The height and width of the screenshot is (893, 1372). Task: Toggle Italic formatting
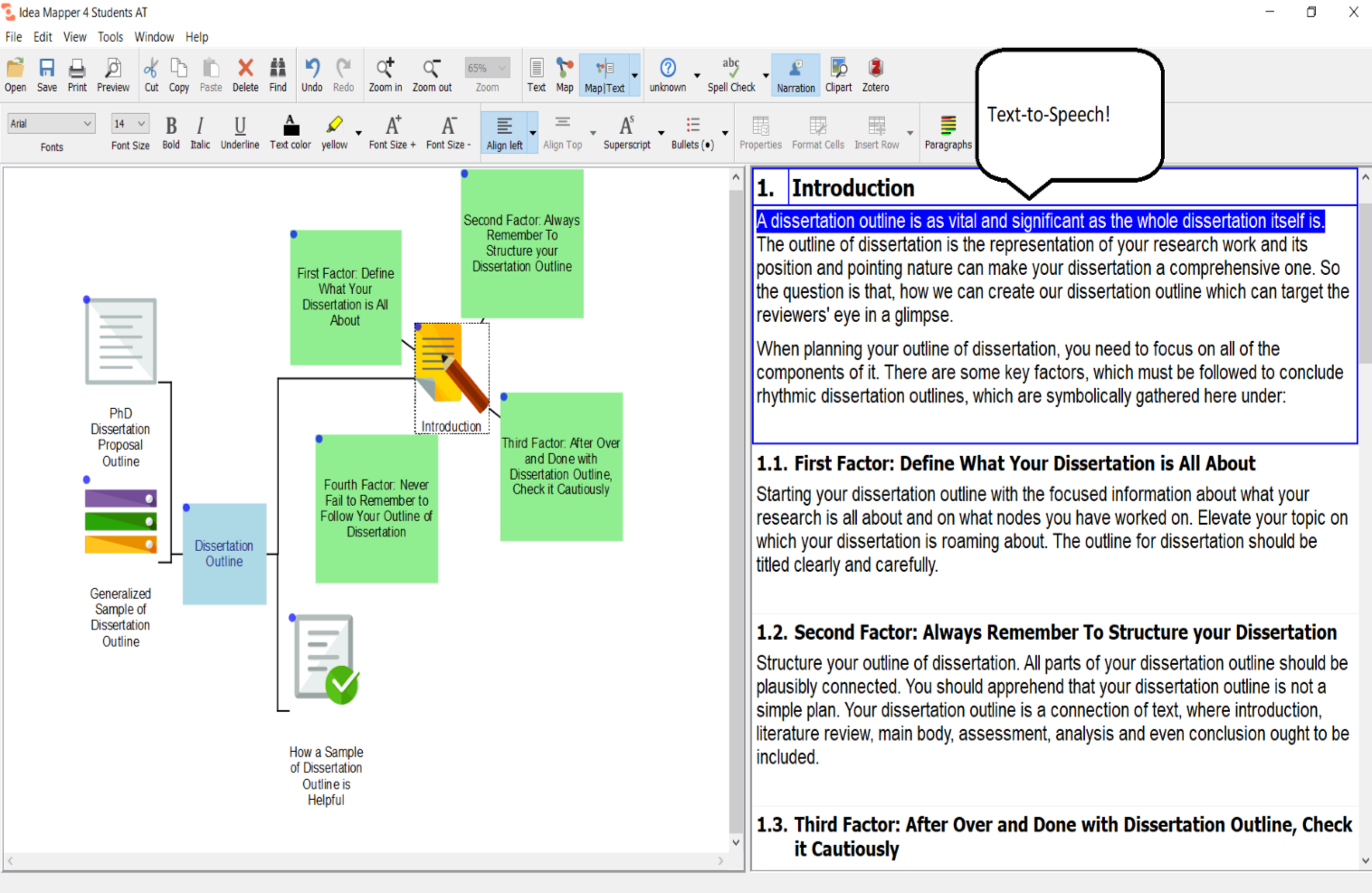pyautogui.click(x=200, y=131)
